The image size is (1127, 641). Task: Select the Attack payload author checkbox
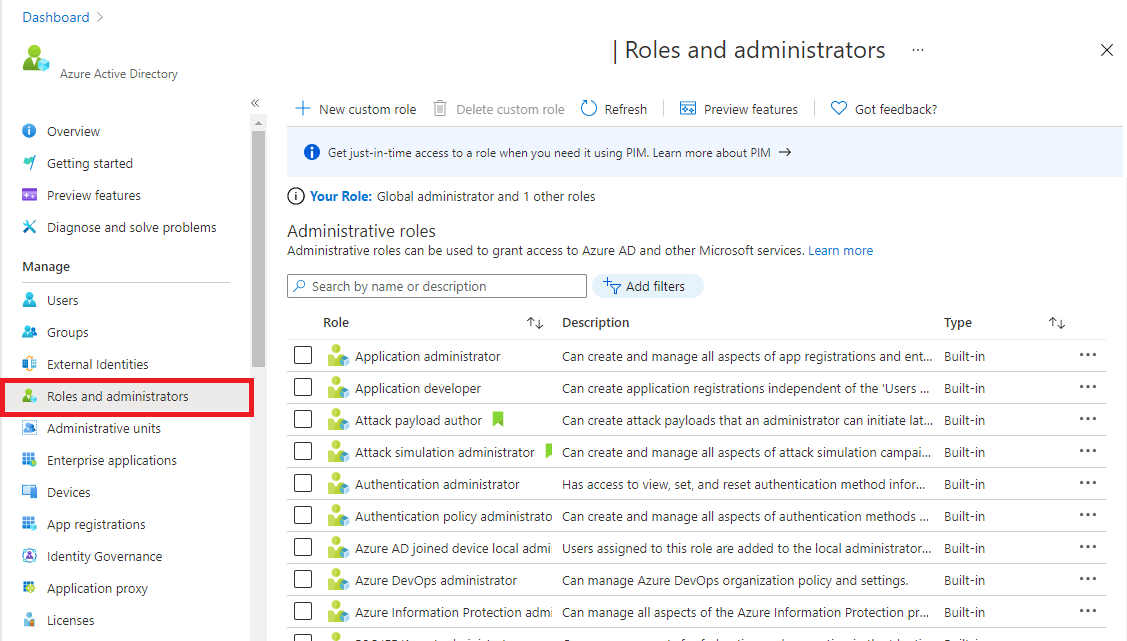[x=303, y=419]
